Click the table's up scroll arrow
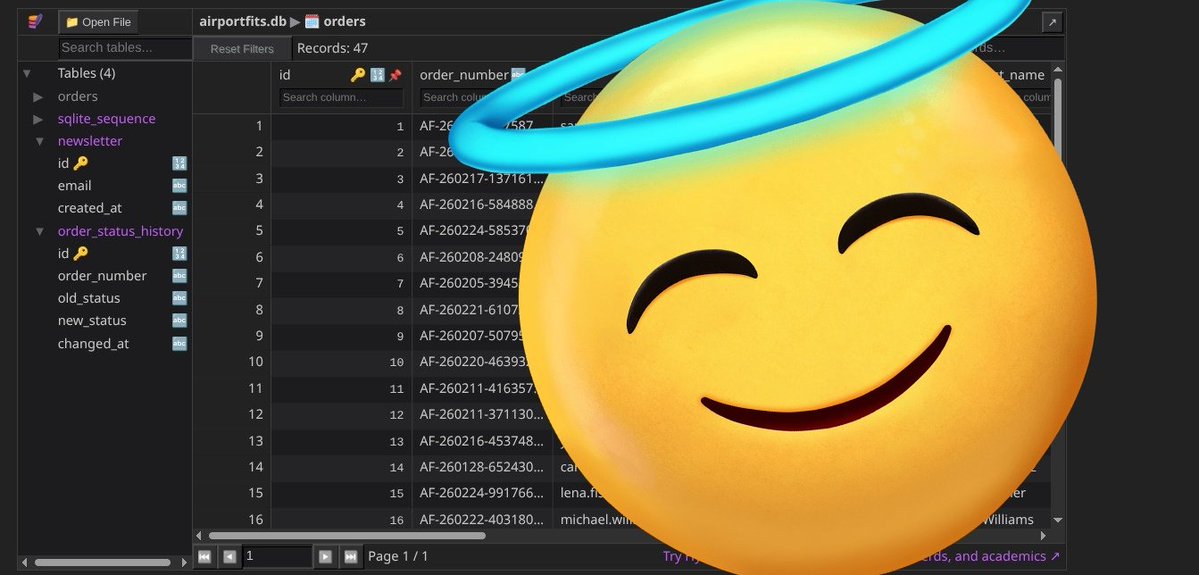1199x575 pixels. (1058, 70)
